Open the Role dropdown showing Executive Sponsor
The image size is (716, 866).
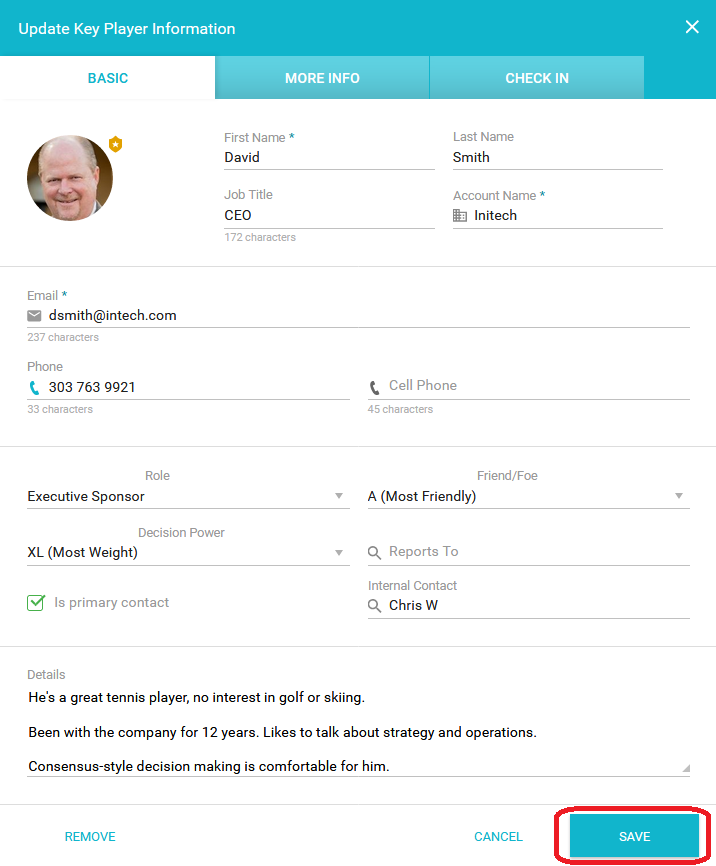pyautogui.click(x=188, y=496)
